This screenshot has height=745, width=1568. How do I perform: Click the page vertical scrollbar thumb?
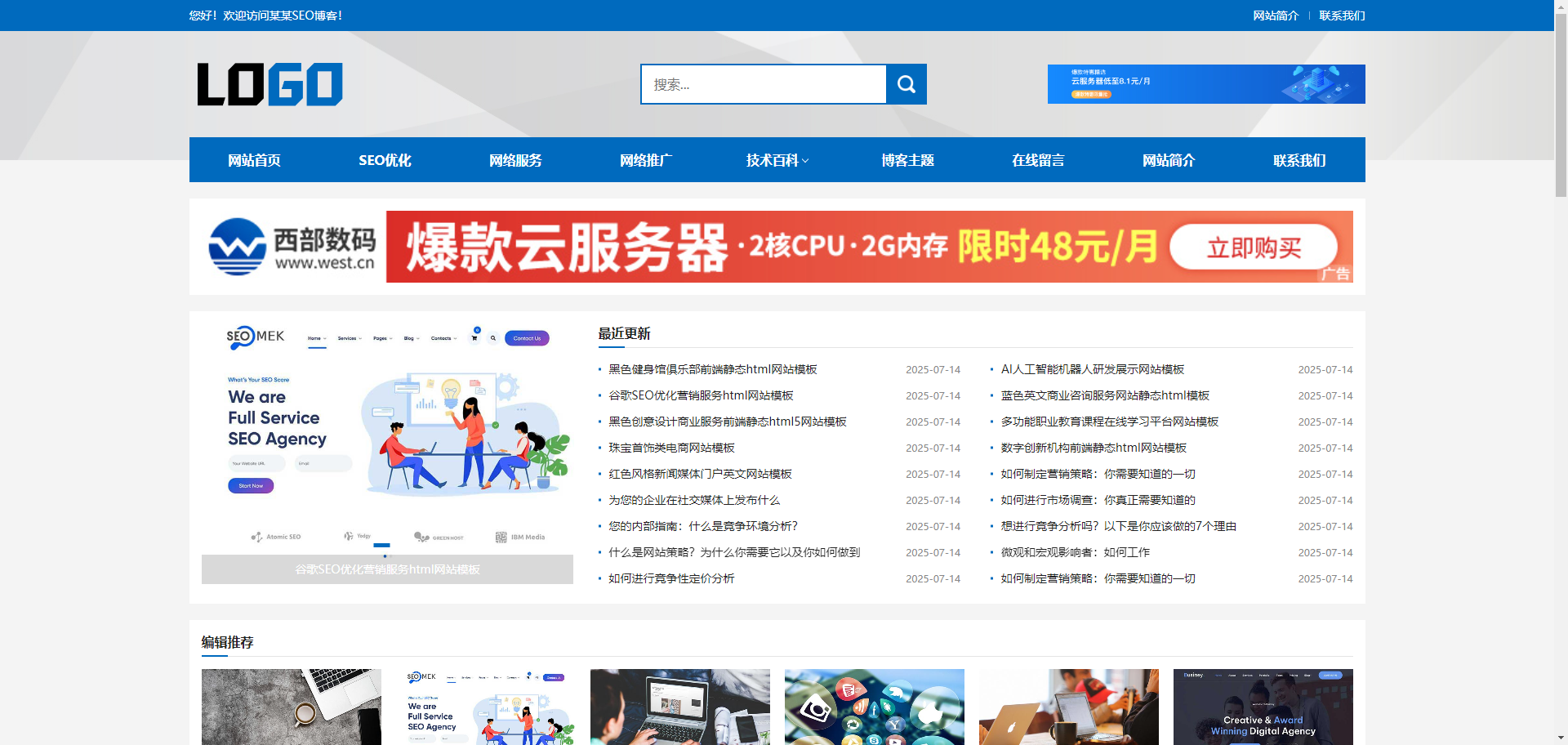(x=1561, y=105)
